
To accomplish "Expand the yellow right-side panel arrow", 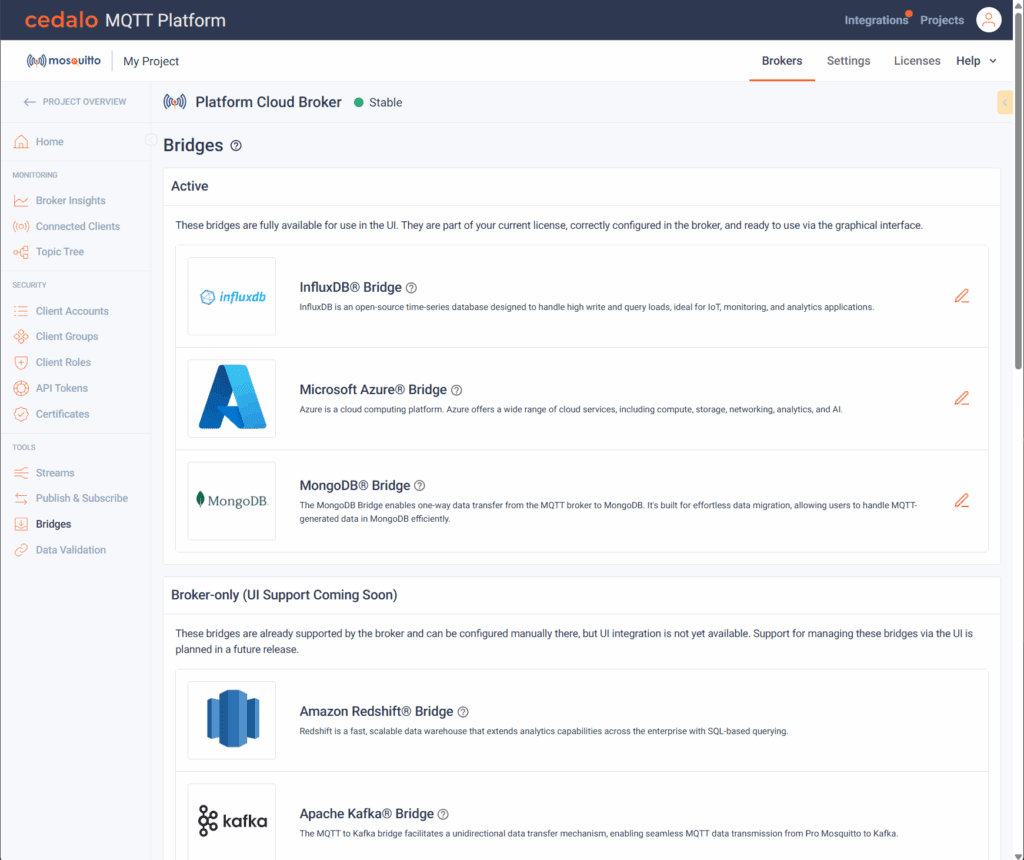I will (1005, 102).
